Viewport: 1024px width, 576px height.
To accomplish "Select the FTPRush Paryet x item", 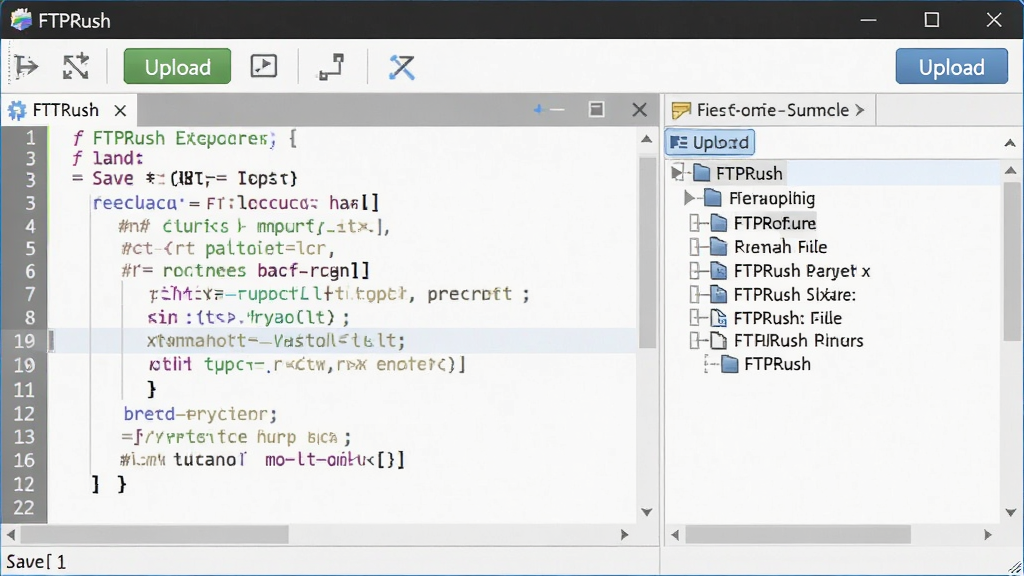I will coord(802,270).
